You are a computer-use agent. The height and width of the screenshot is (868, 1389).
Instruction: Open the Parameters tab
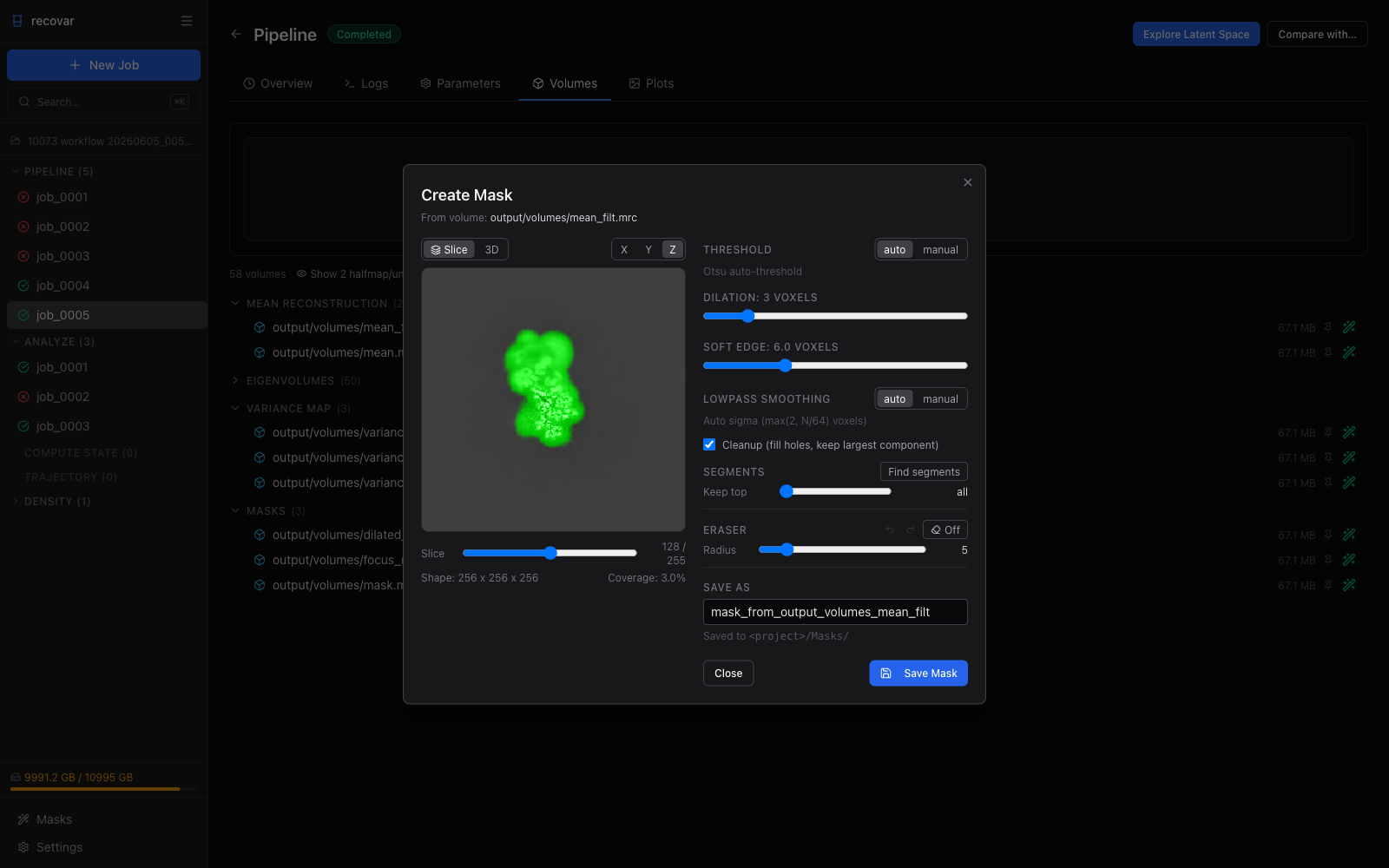click(460, 83)
